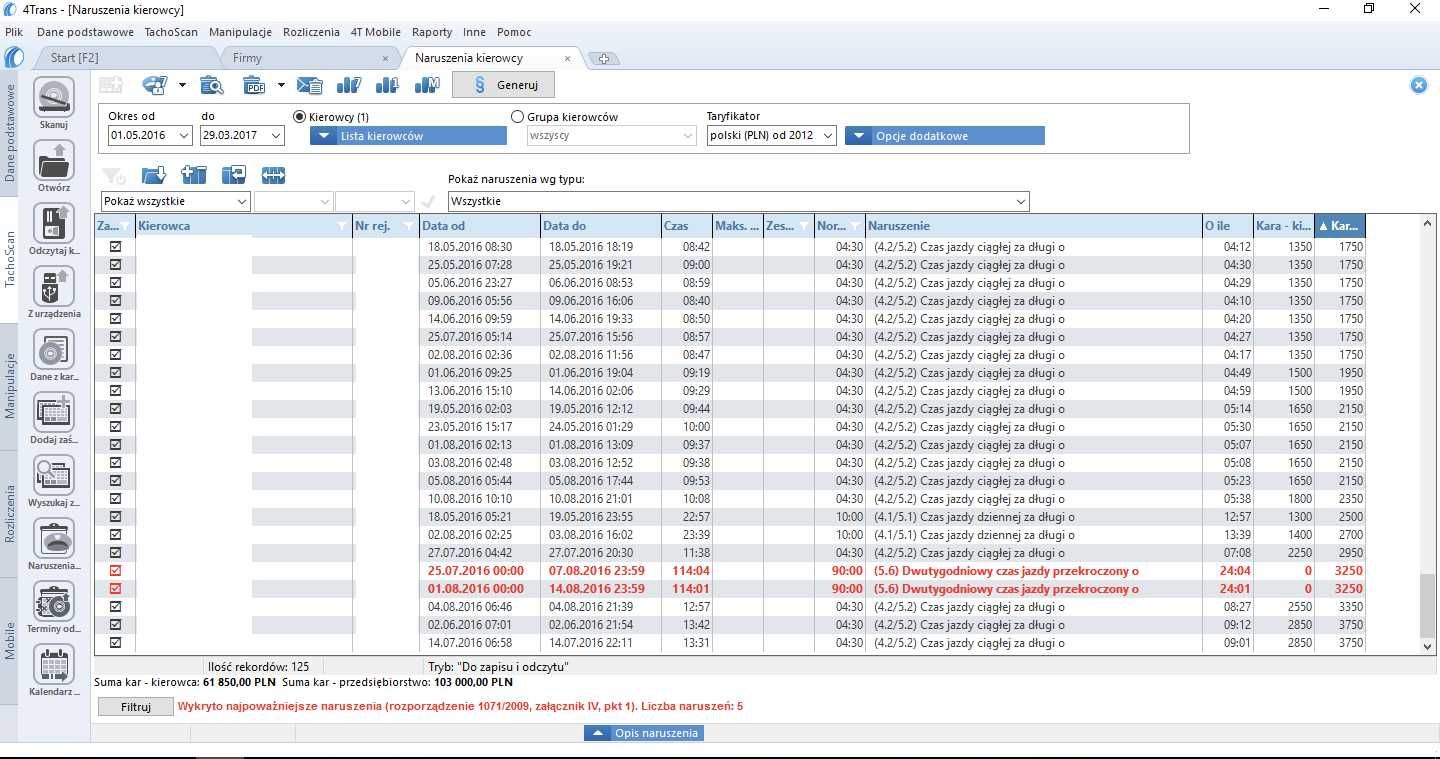The width and height of the screenshot is (1440, 759).
Task: Uncheck row dated 18.05.2016 08:30
Action: click(115, 246)
